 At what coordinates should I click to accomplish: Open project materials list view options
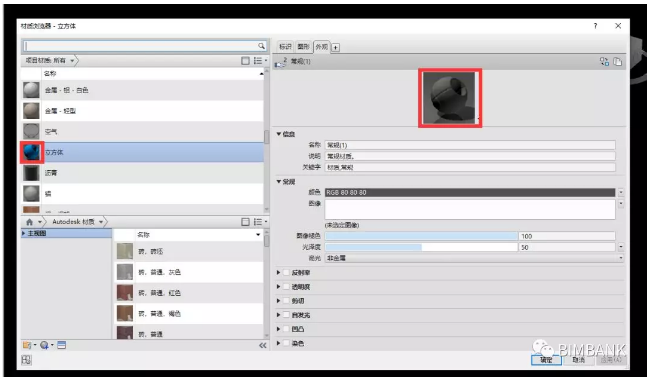pyautogui.click(x=259, y=61)
